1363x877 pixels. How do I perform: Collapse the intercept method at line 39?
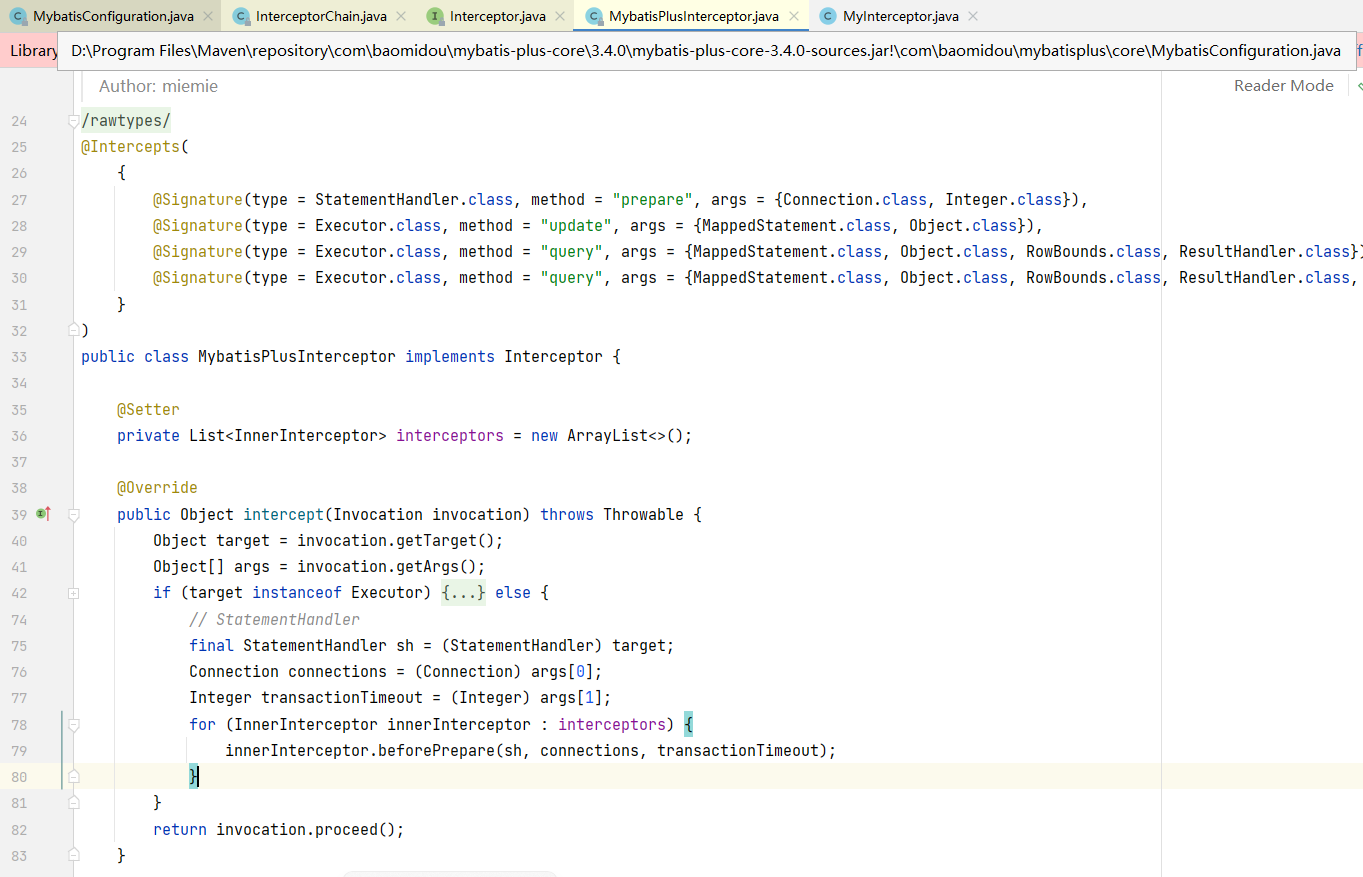[x=73, y=515]
